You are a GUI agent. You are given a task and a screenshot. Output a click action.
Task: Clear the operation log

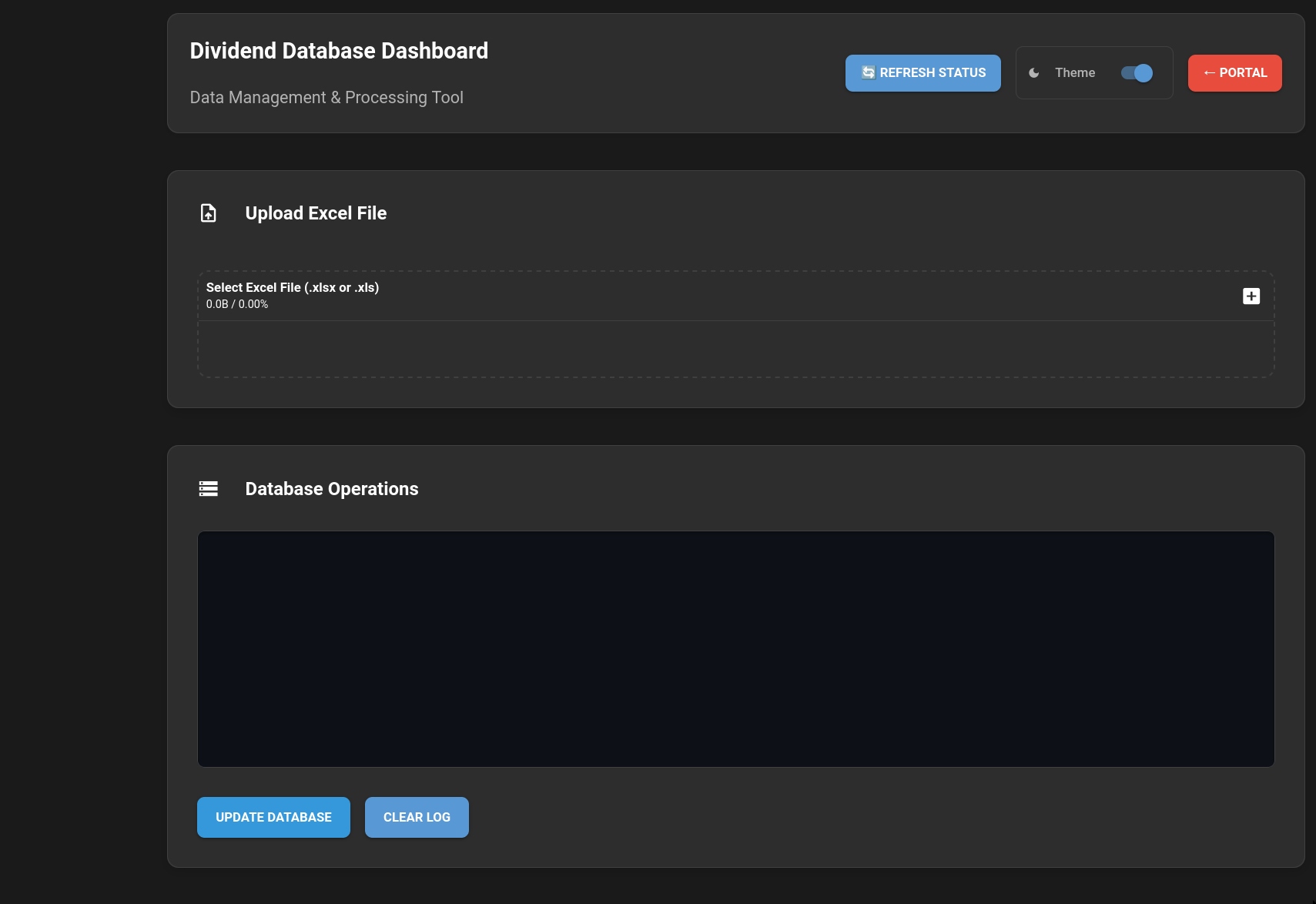click(417, 817)
